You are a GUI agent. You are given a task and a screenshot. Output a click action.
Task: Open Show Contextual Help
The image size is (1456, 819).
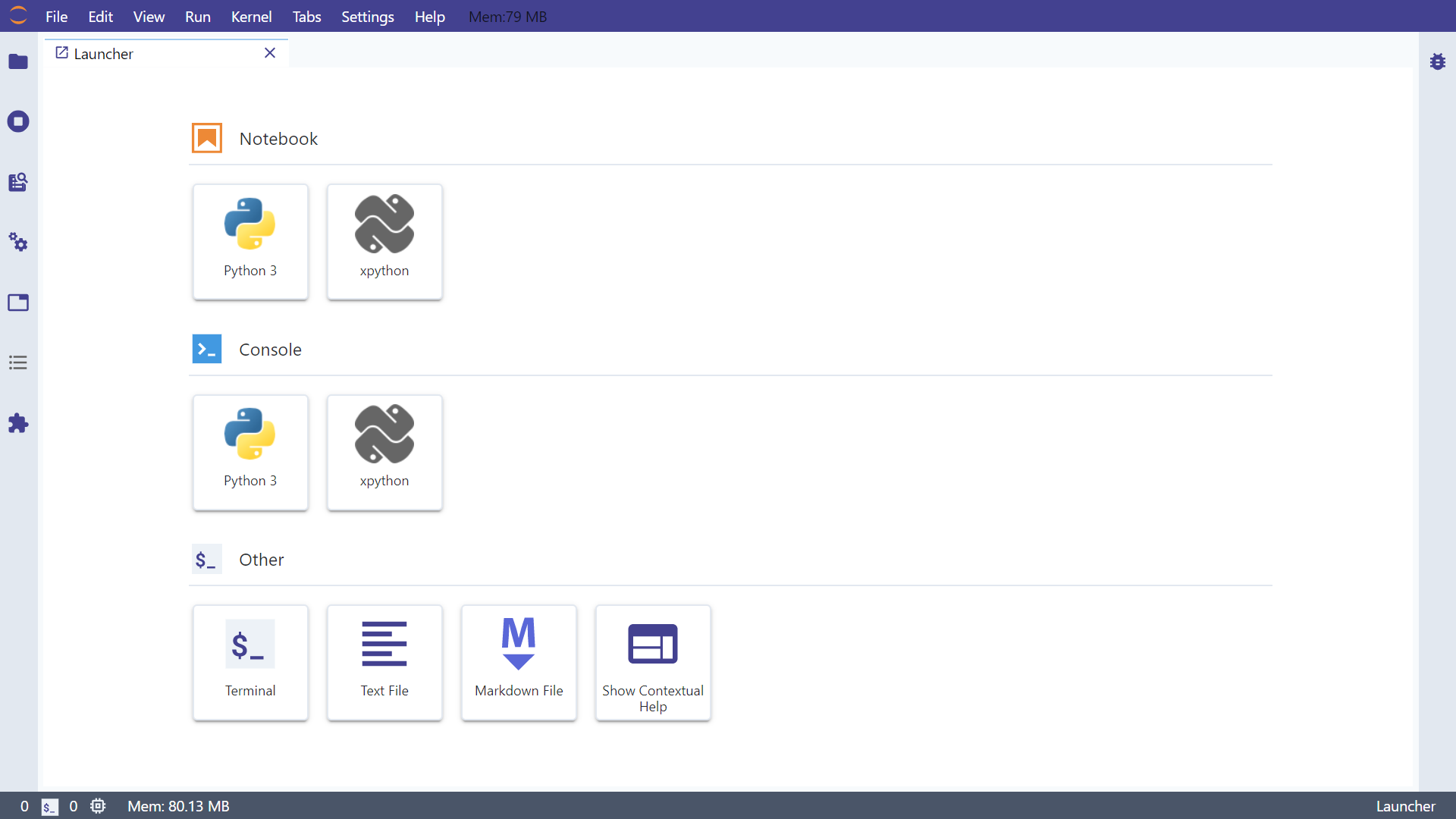(653, 663)
